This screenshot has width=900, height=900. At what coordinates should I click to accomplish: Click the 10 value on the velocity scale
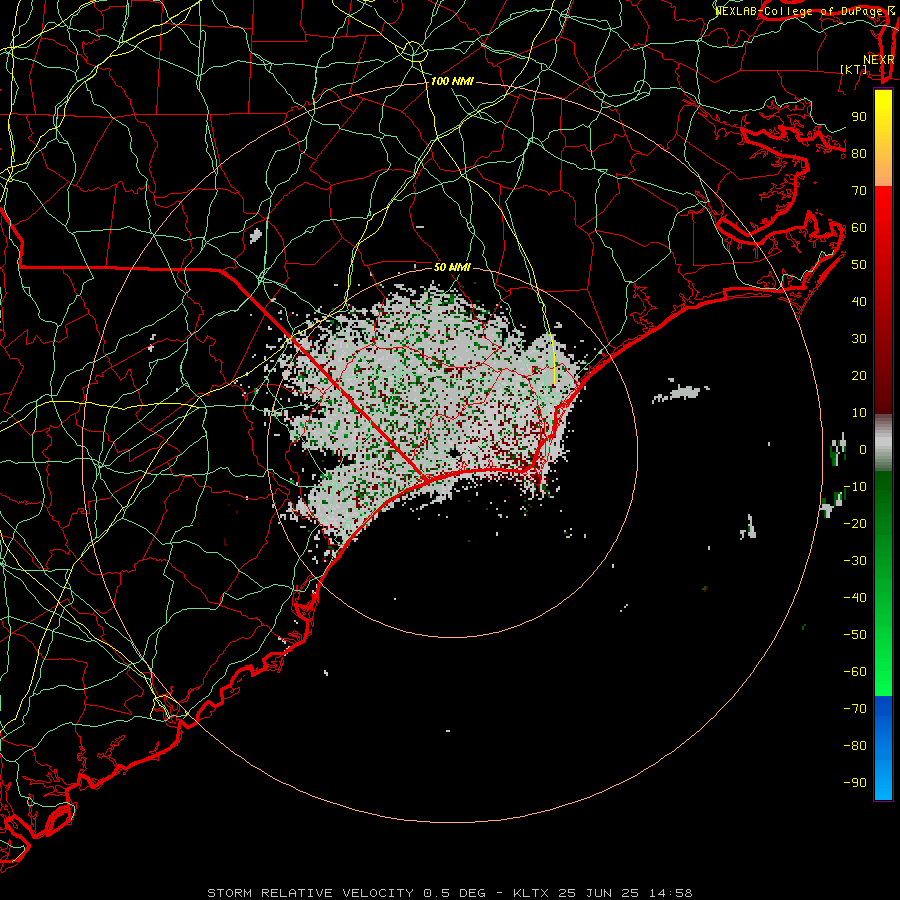pos(859,413)
